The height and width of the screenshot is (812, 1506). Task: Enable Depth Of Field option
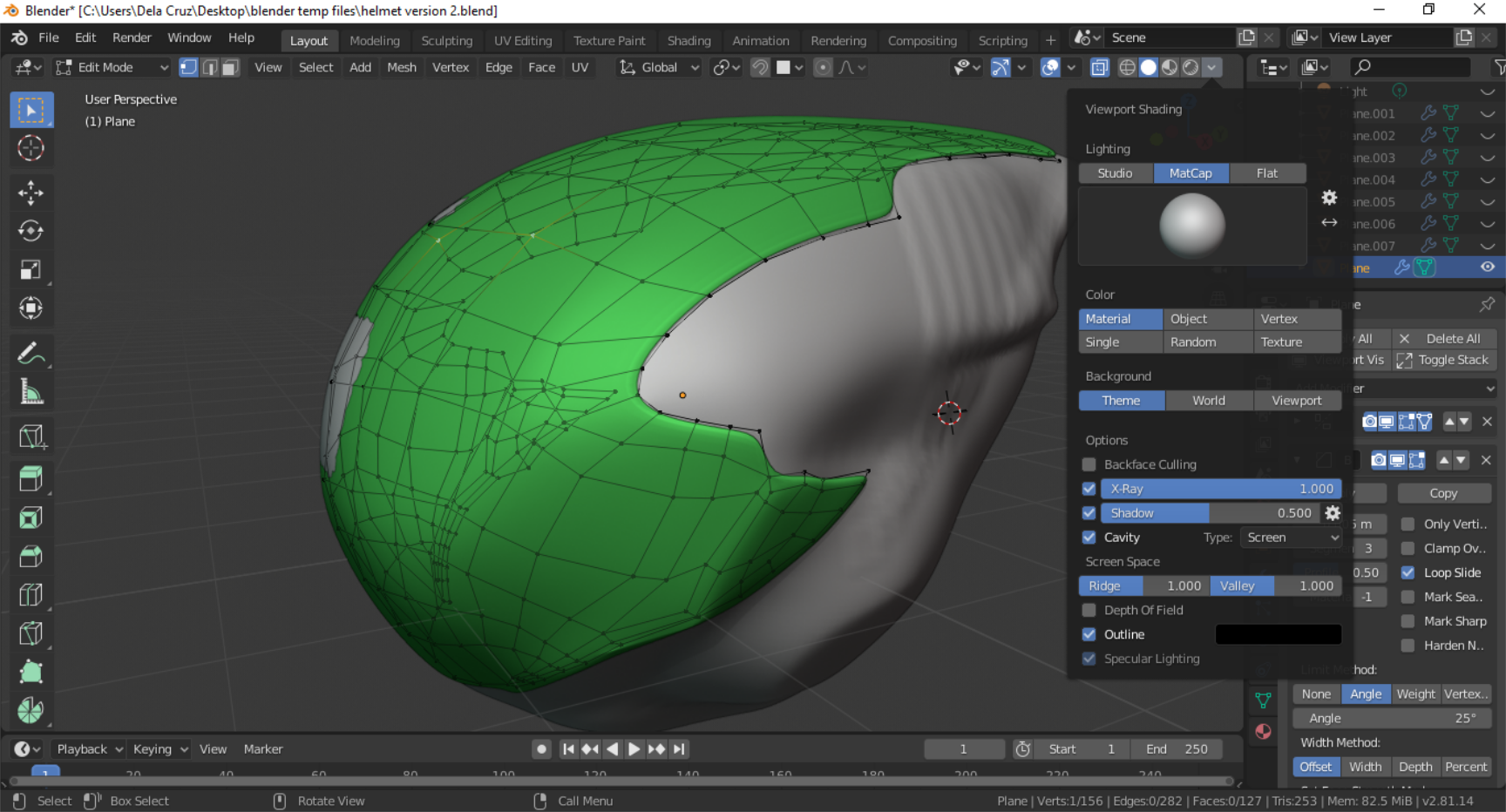tap(1089, 611)
